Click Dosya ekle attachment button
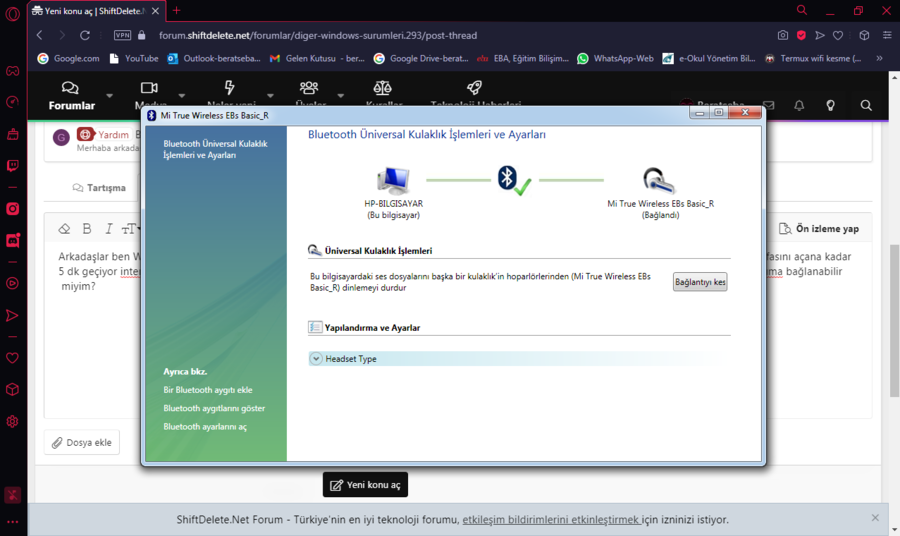 pyautogui.click(x=82, y=442)
